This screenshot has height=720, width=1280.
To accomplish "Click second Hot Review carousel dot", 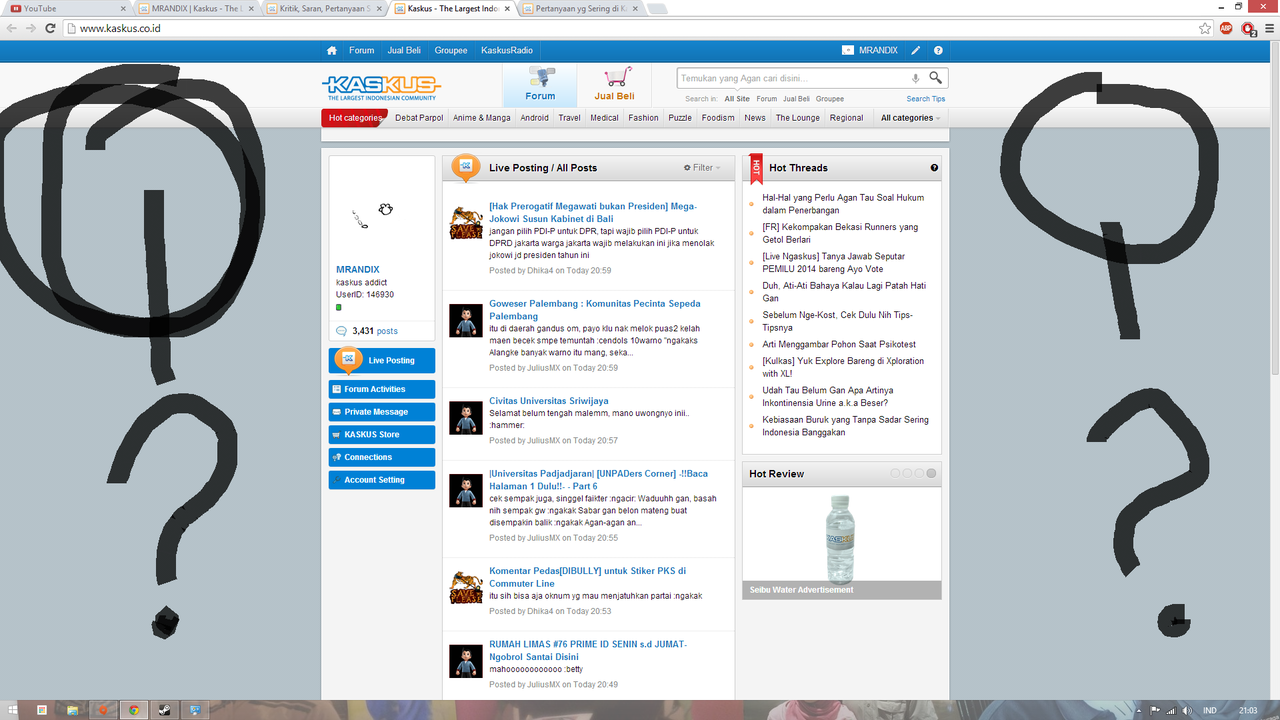I will (x=907, y=473).
